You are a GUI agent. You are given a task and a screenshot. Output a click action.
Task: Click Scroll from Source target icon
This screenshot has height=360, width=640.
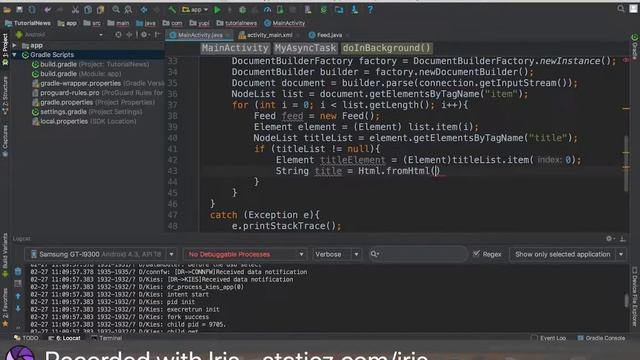tap(118, 35)
